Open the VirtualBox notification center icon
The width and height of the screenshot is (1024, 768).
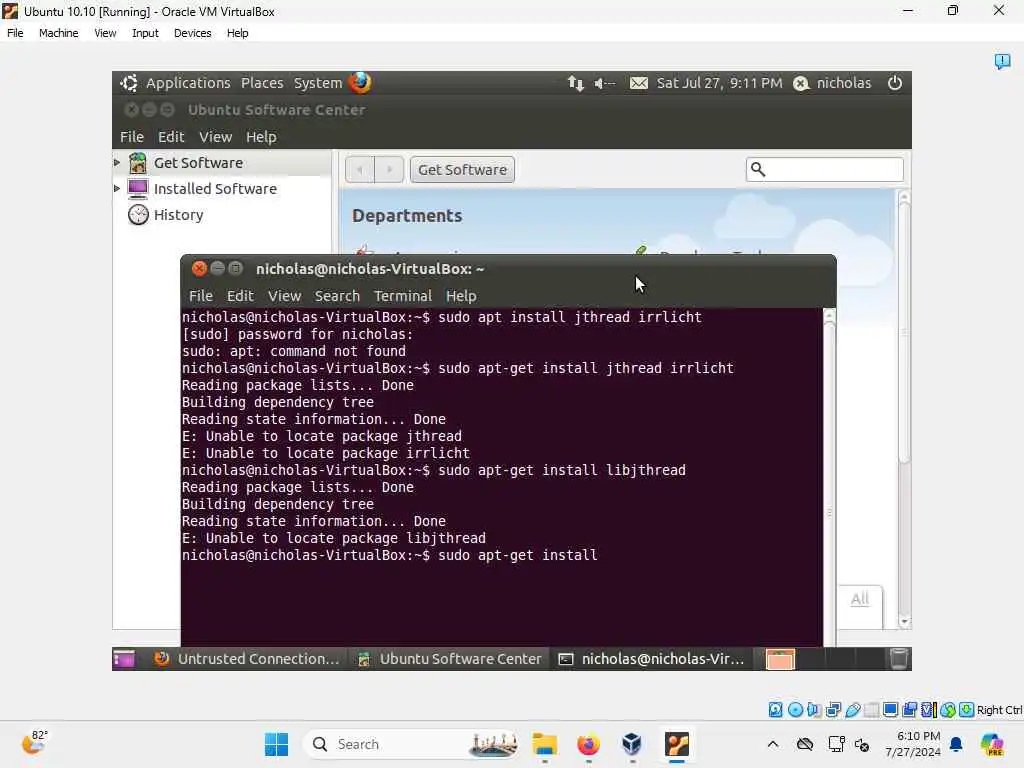[x=1002, y=61]
